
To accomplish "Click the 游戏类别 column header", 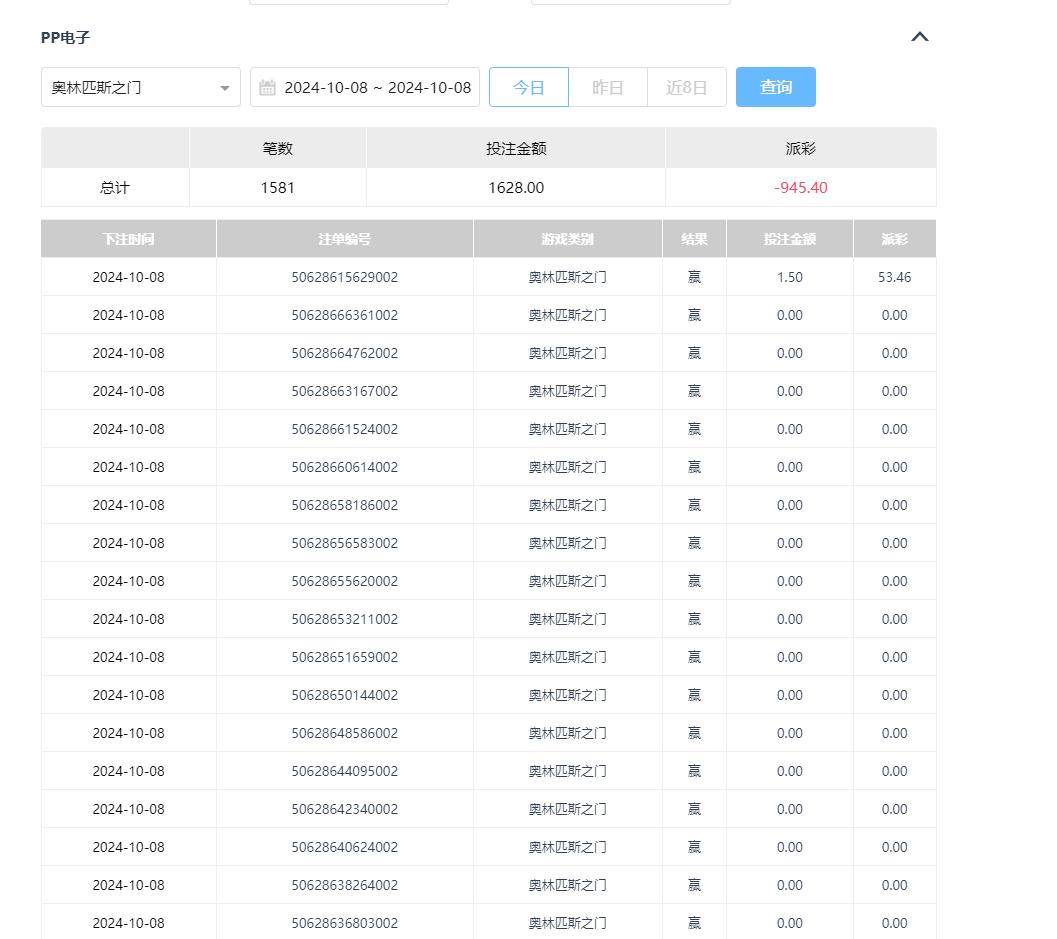I will coord(567,239).
